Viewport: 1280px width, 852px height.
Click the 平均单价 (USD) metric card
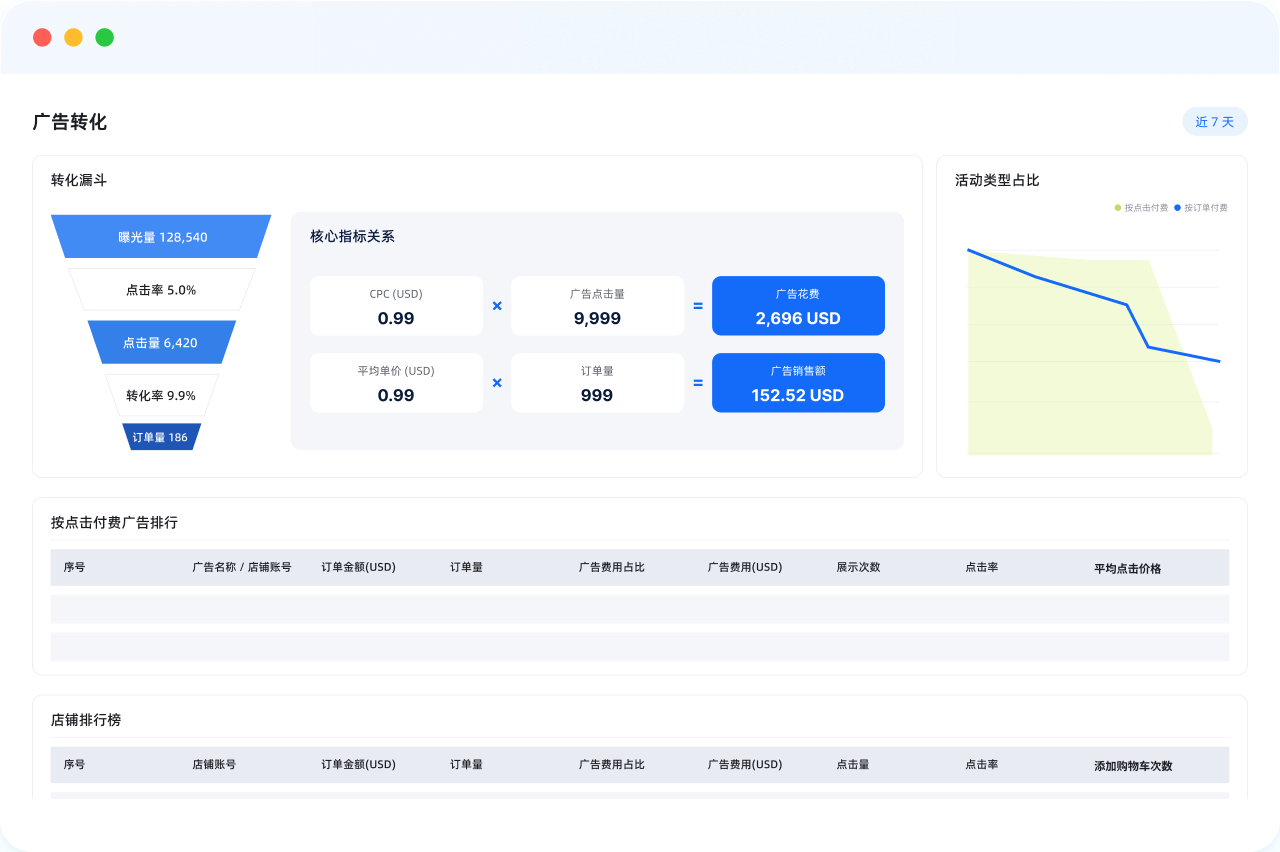point(396,383)
